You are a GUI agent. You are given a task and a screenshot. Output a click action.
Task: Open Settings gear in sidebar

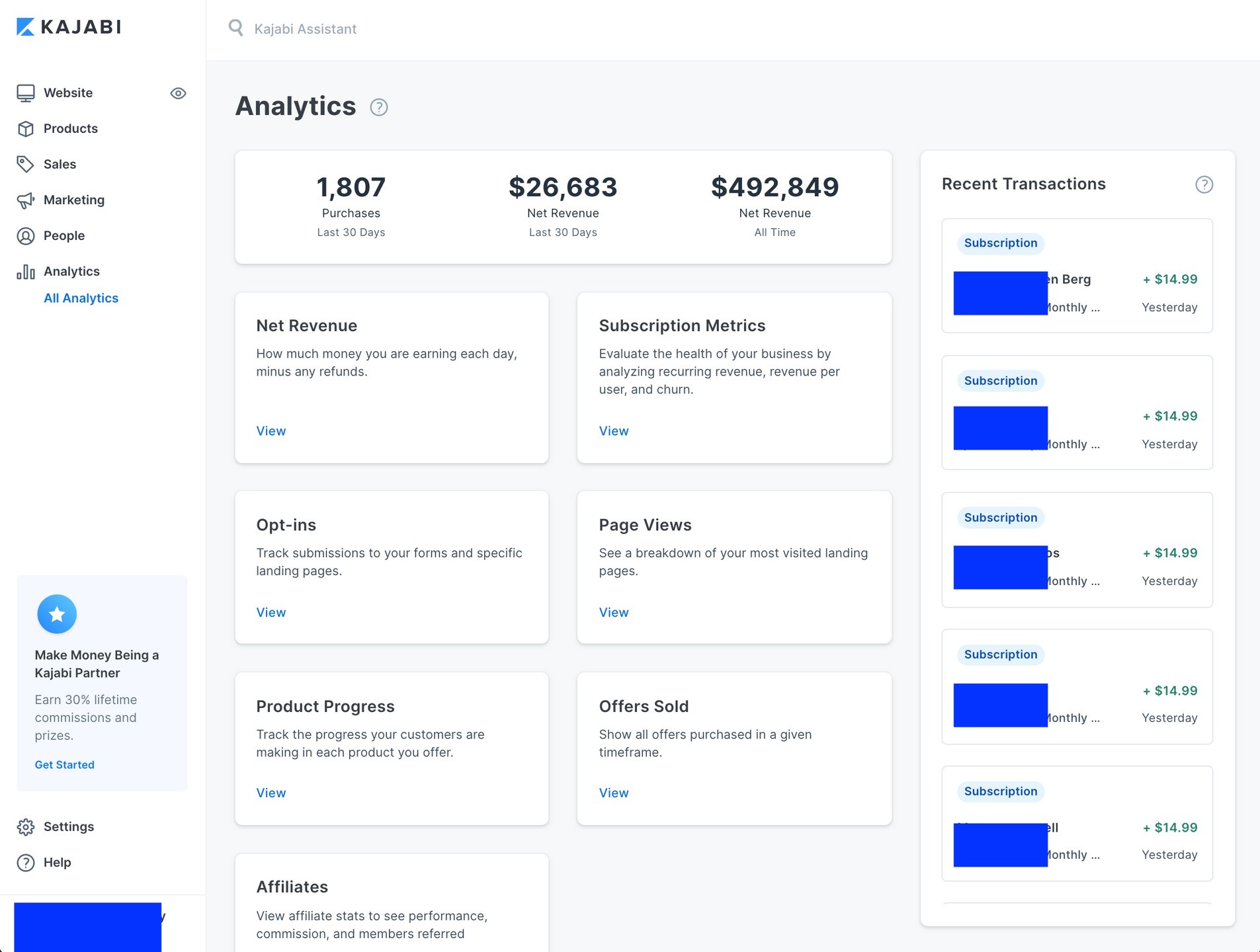pos(26,827)
